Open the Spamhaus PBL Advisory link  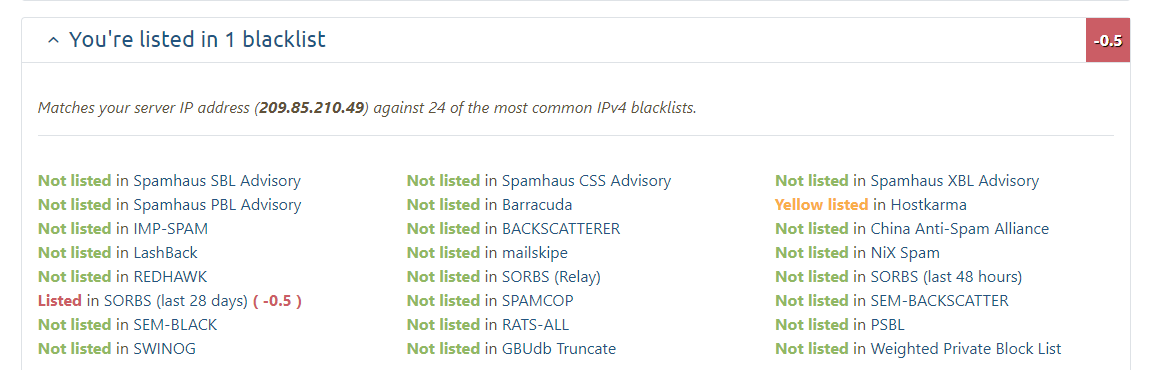[217, 205]
